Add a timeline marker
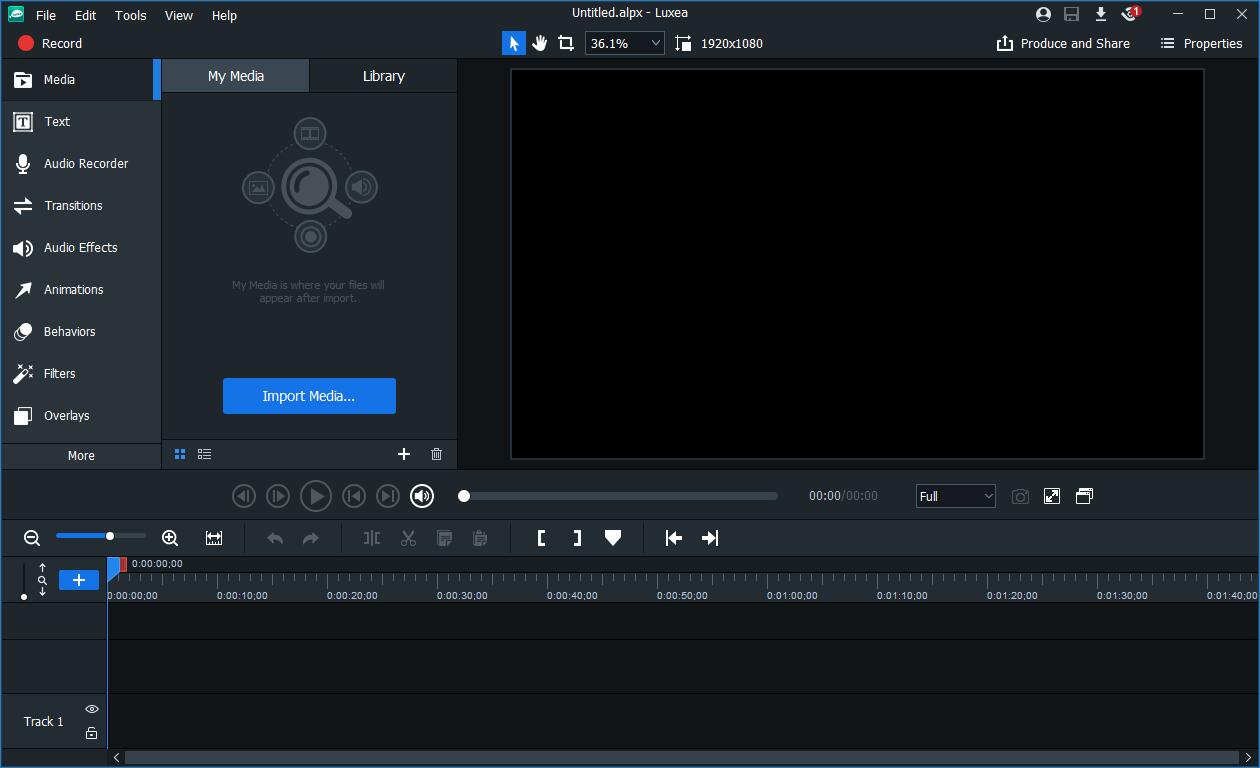This screenshot has width=1260, height=768. tap(613, 538)
